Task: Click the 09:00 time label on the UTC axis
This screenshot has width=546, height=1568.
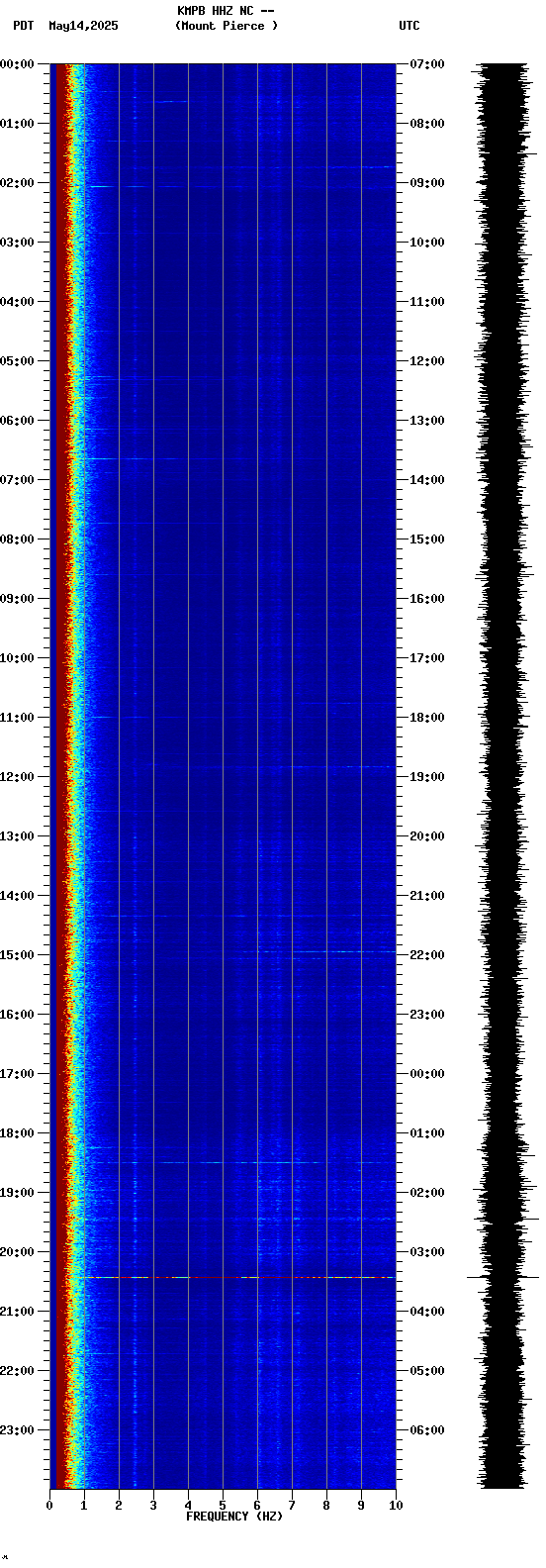Action: 427,183
